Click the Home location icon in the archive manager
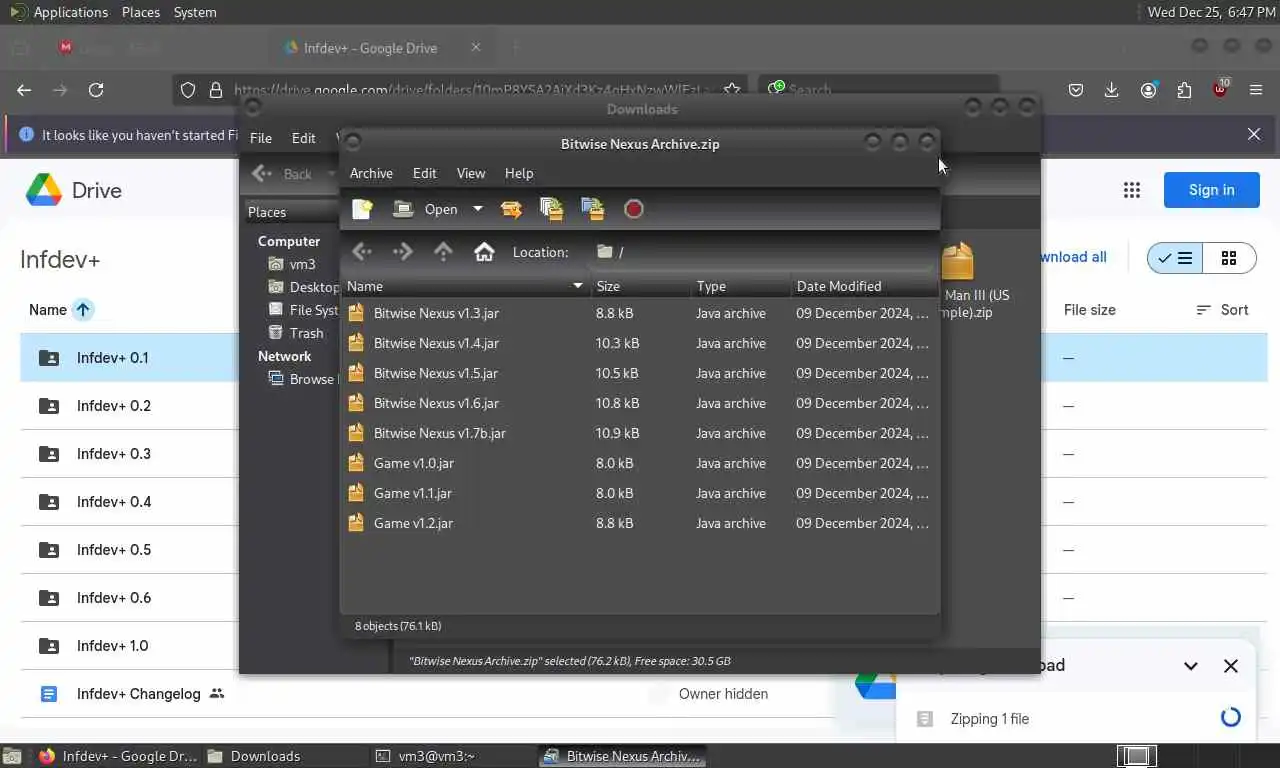Screen dimensions: 1280x768 point(484,252)
